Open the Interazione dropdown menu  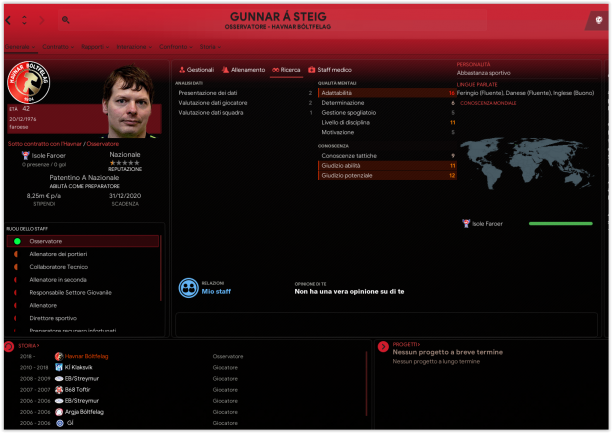pyautogui.click(x=134, y=47)
